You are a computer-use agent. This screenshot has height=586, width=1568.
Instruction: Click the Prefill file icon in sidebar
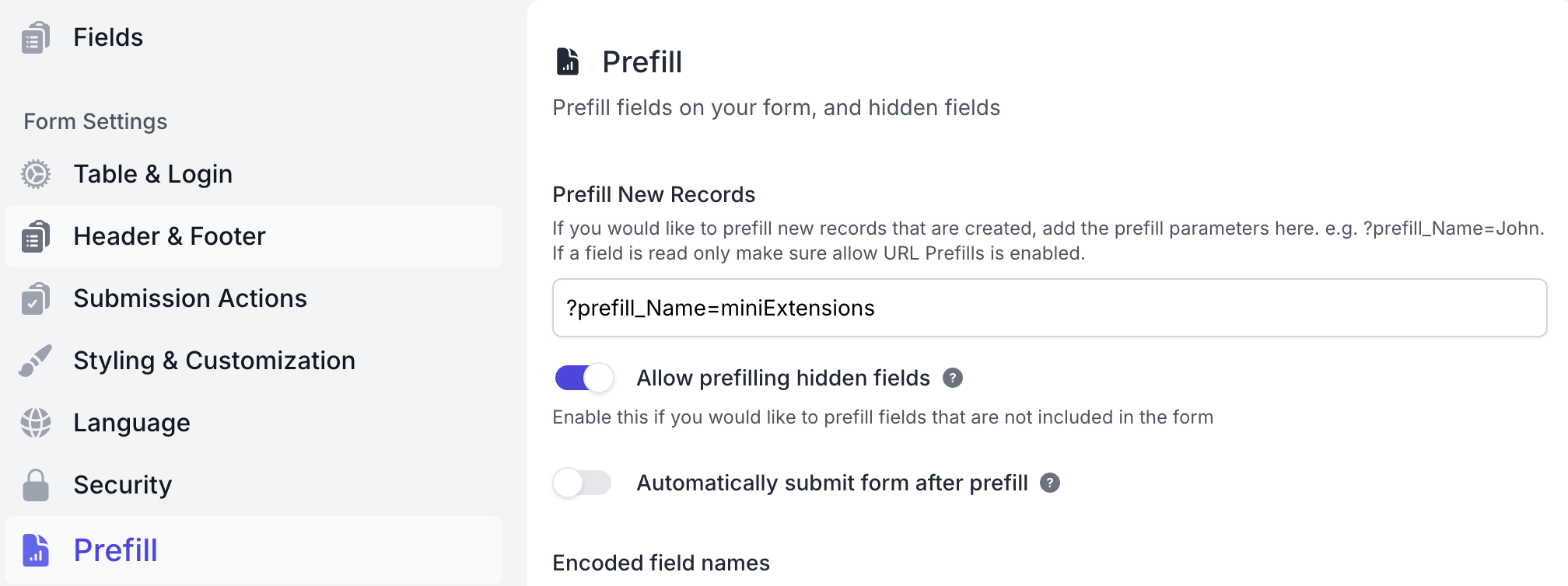(36, 550)
